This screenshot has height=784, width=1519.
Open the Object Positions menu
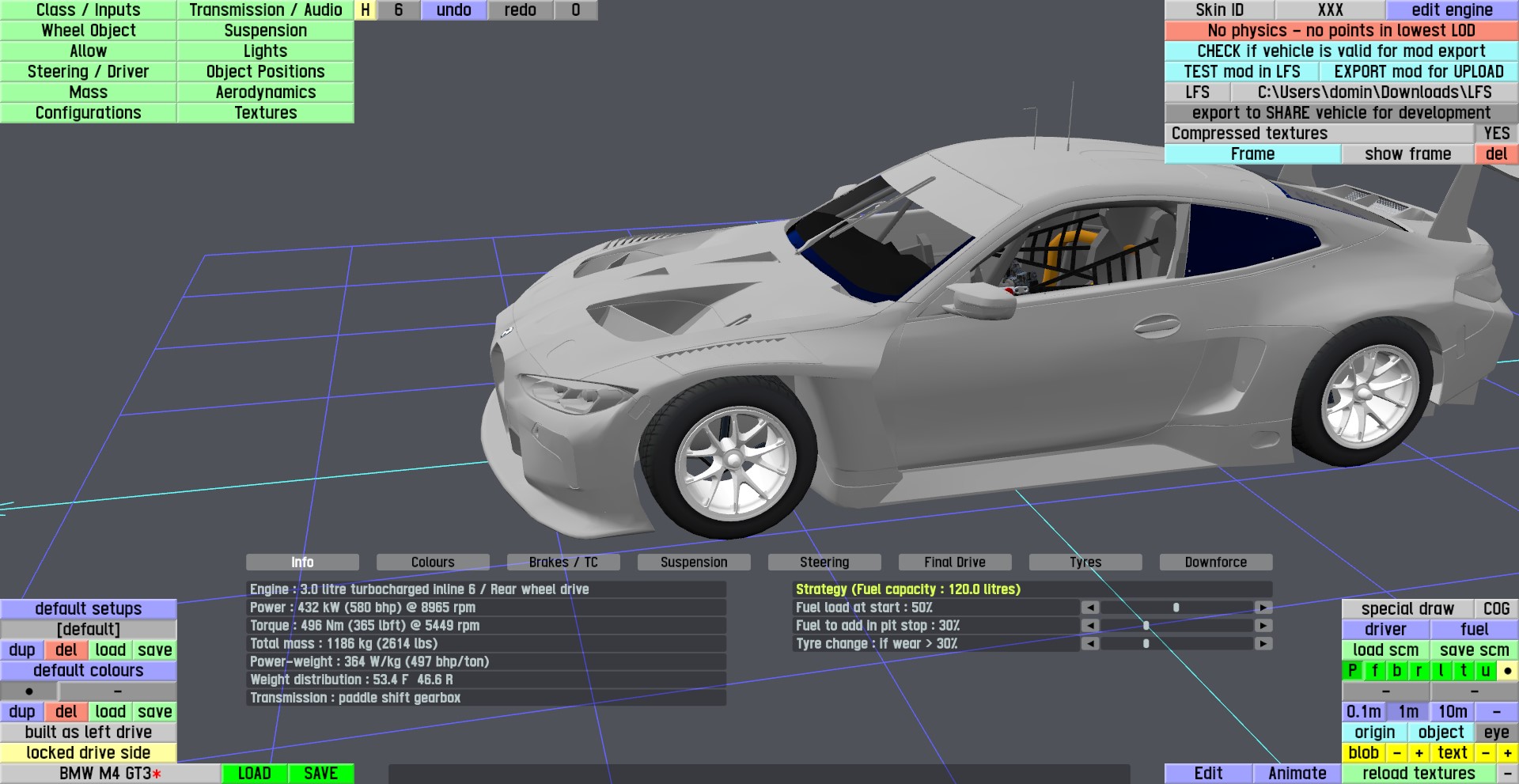[x=266, y=72]
